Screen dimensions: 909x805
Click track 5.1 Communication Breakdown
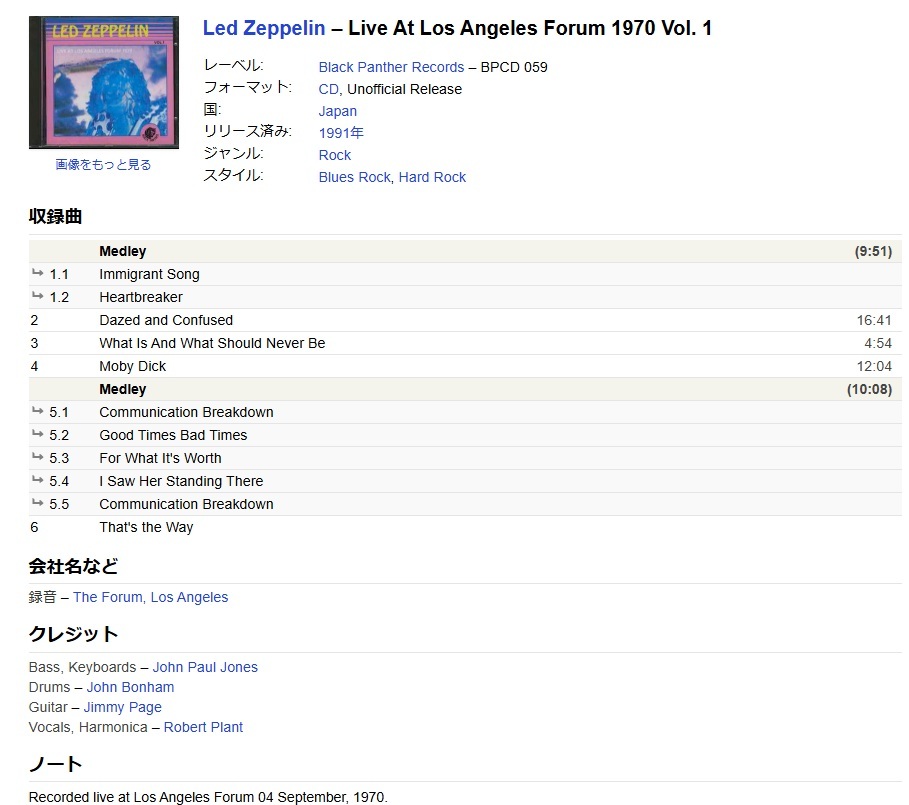186,412
